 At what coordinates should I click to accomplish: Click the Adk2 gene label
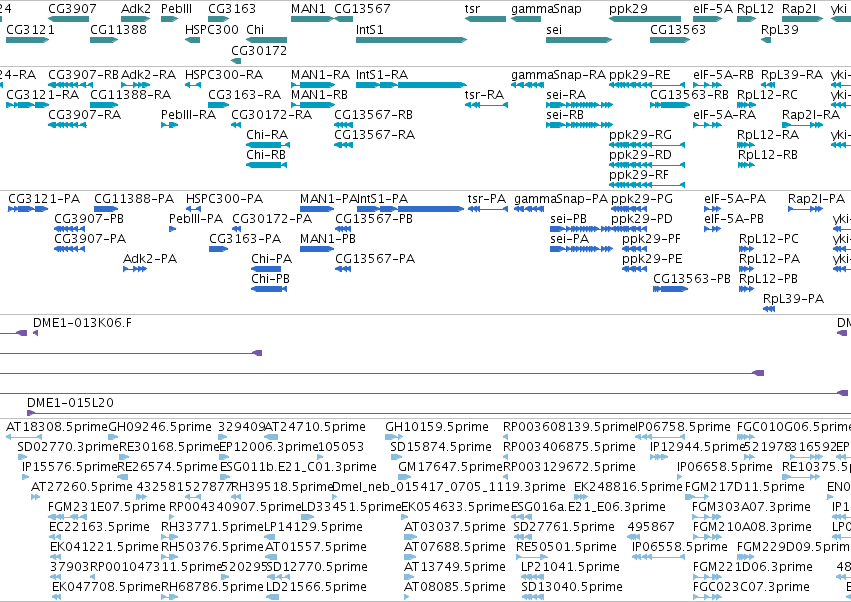pos(136,9)
